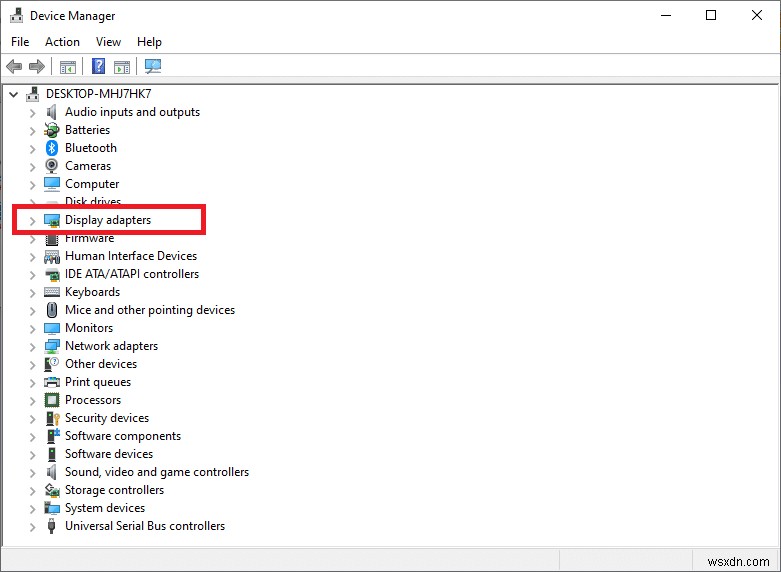Show/hide console tree toolbar icon

(68, 66)
